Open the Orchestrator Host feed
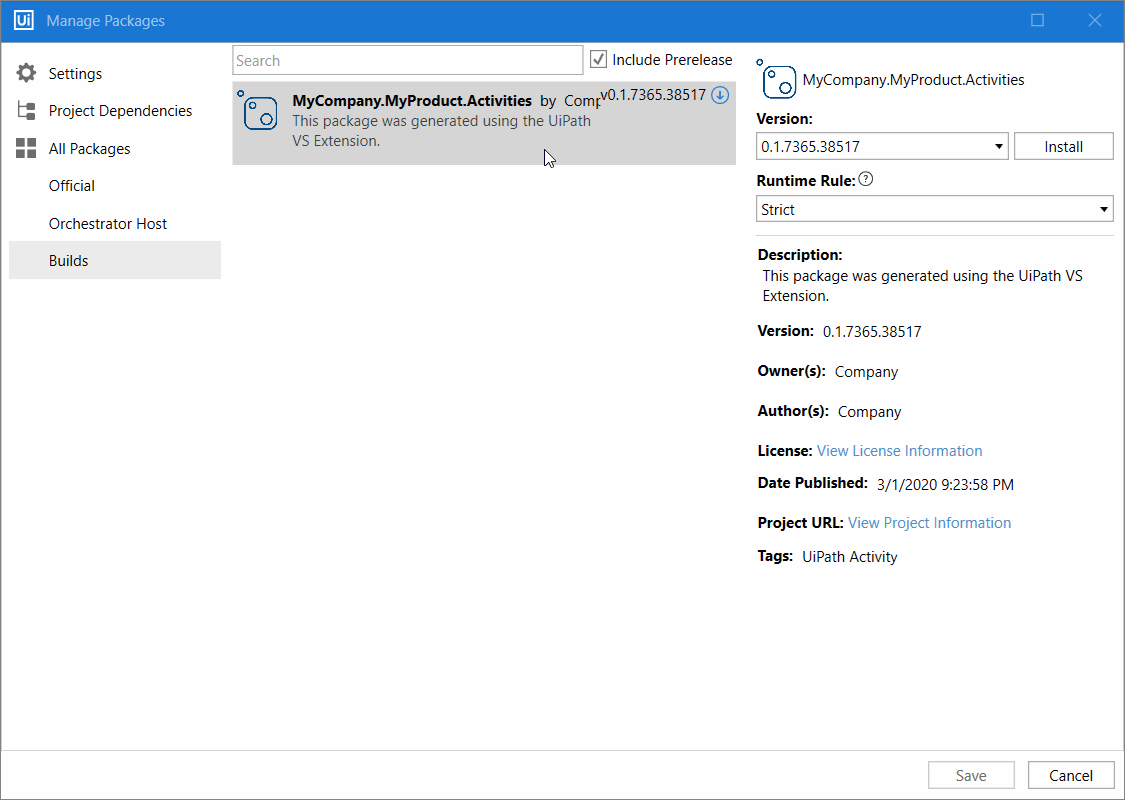1125x800 pixels. point(108,224)
